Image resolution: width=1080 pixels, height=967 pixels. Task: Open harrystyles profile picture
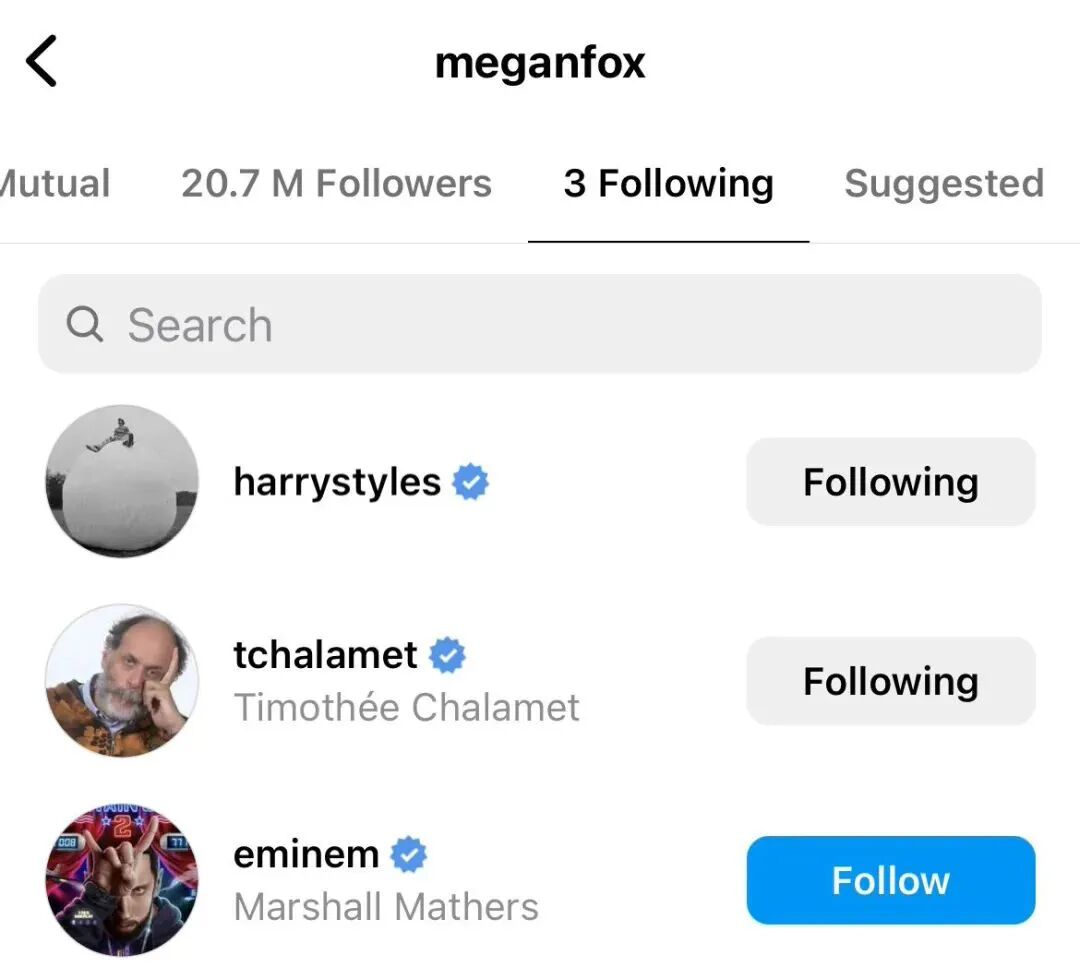tap(122, 481)
